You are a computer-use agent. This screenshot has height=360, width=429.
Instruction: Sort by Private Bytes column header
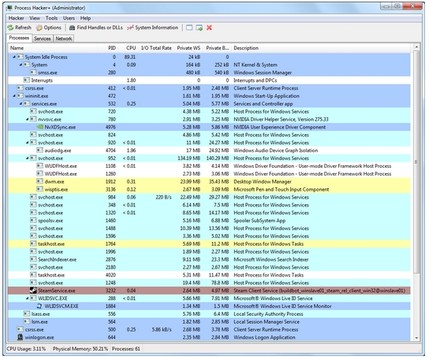(x=217, y=48)
